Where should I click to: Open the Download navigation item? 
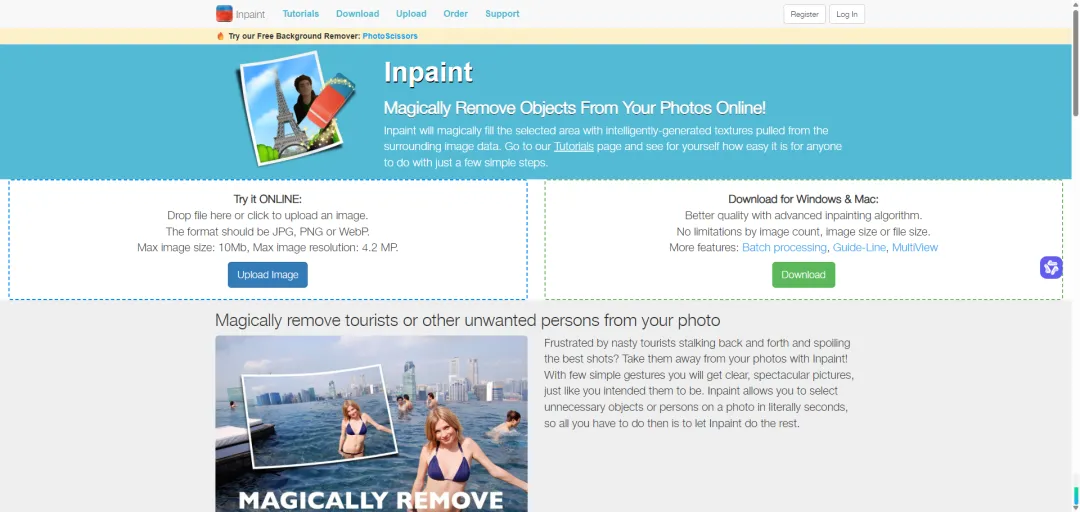pos(357,14)
